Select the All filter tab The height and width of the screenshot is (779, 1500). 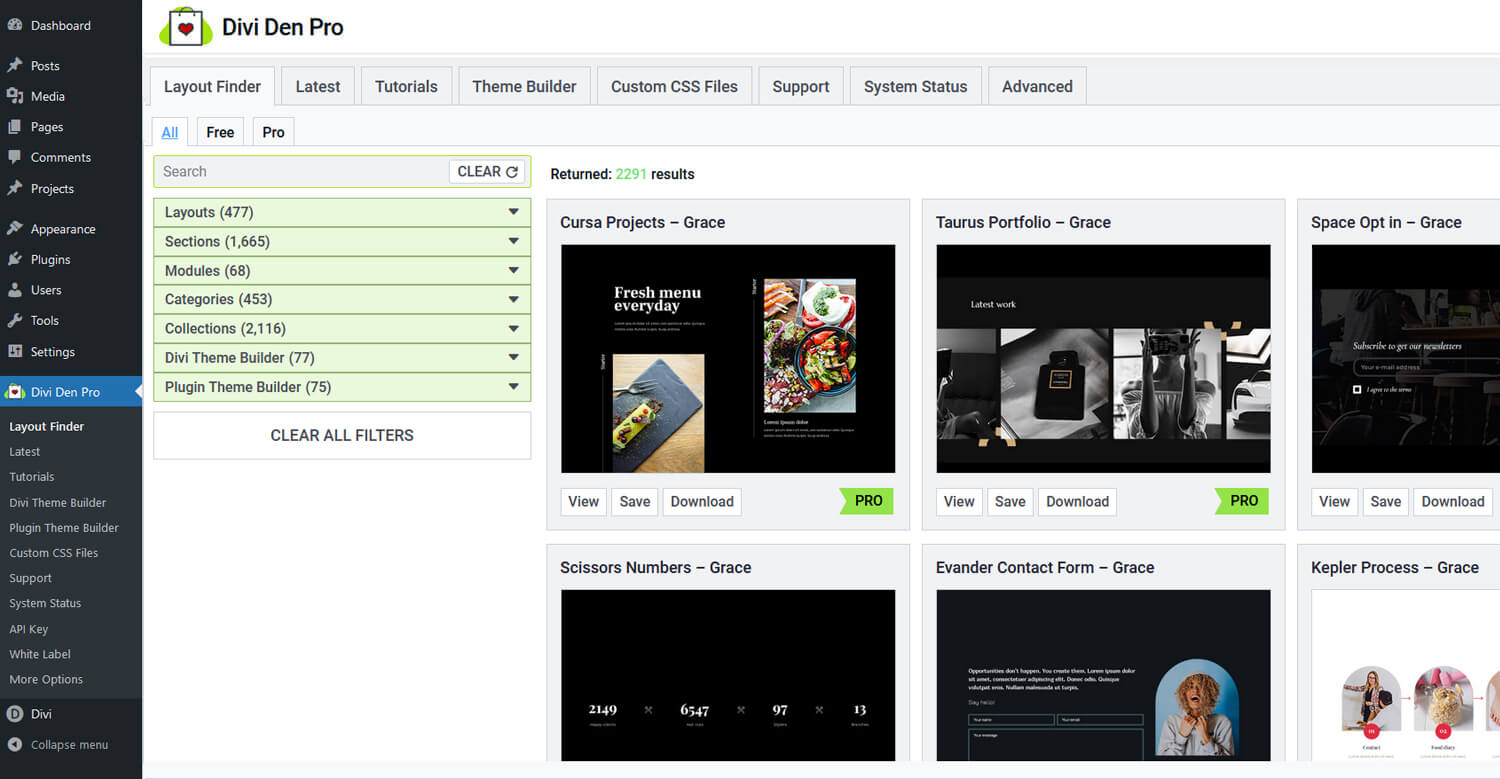(x=170, y=132)
